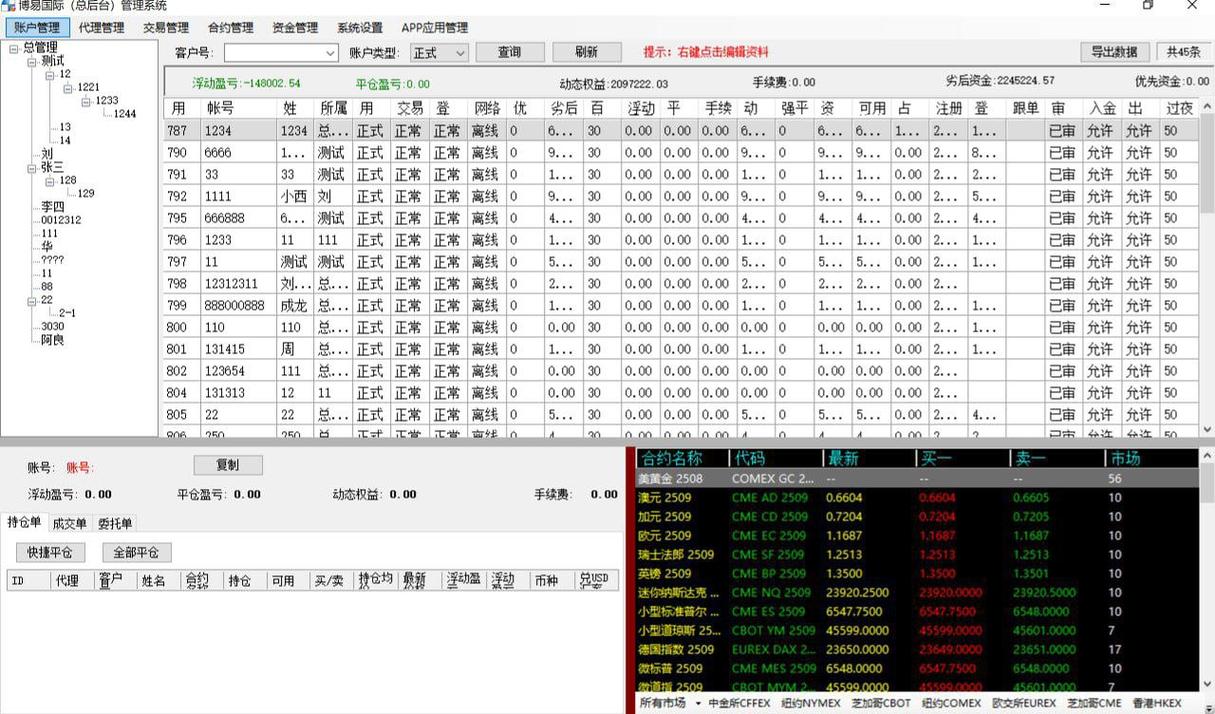Select the 欧元 2509 contract row
Image resolution: width=1215 pixels, height=714 pixels.
coord(664,536)
